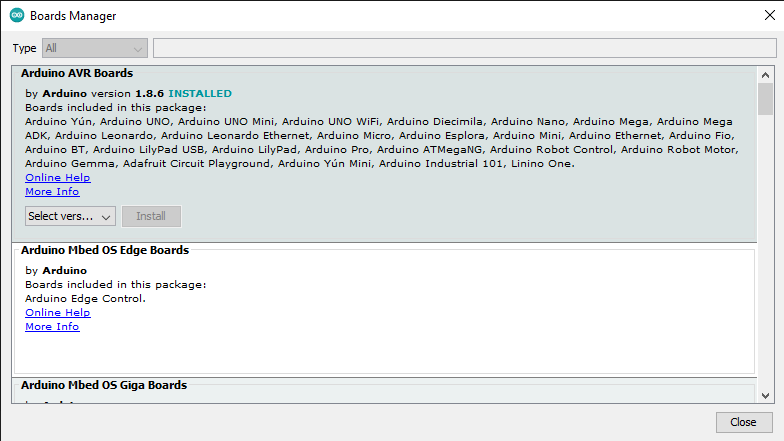Click the 'Arduino Edge Control.' board text
The image size is (784, 441).
85,298
